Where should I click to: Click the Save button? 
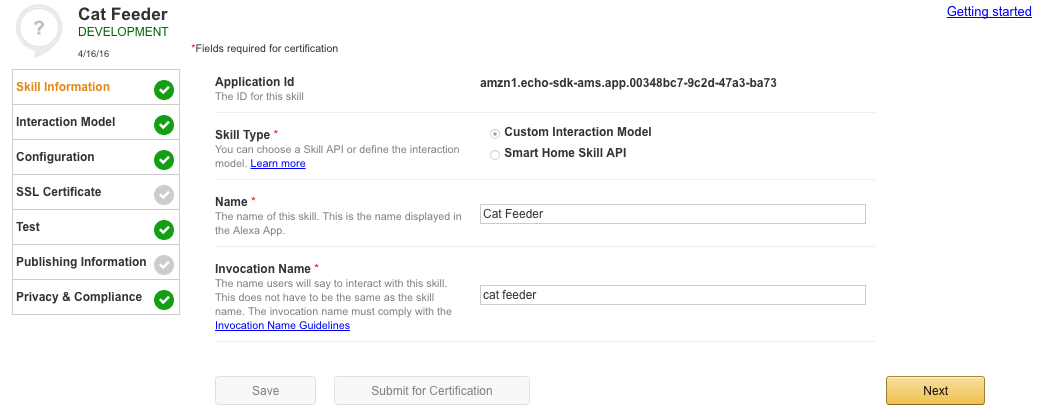tap(265, 391)
